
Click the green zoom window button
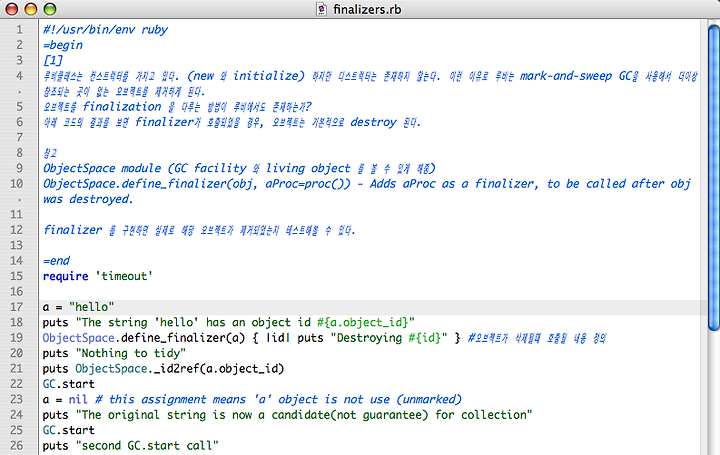pyautogui.click(x=50, y=9)
